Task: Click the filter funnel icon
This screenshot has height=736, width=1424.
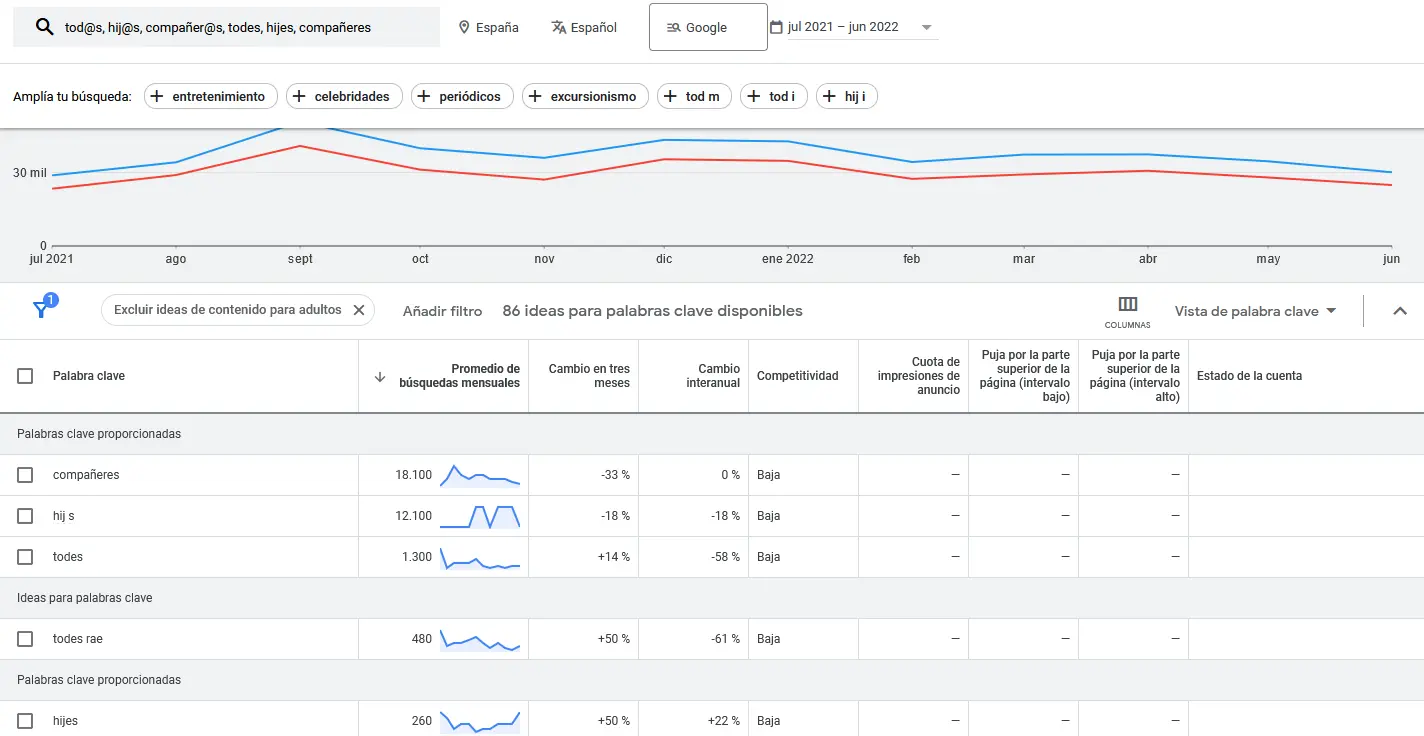Action: tap(41, 310)
